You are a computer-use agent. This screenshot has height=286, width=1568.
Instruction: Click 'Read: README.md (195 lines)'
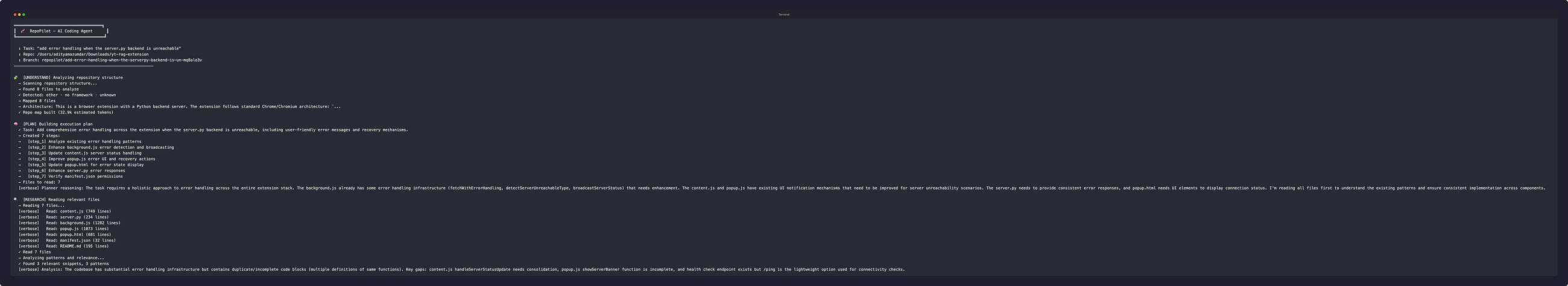pyautogui.click(x=77, y=246)
